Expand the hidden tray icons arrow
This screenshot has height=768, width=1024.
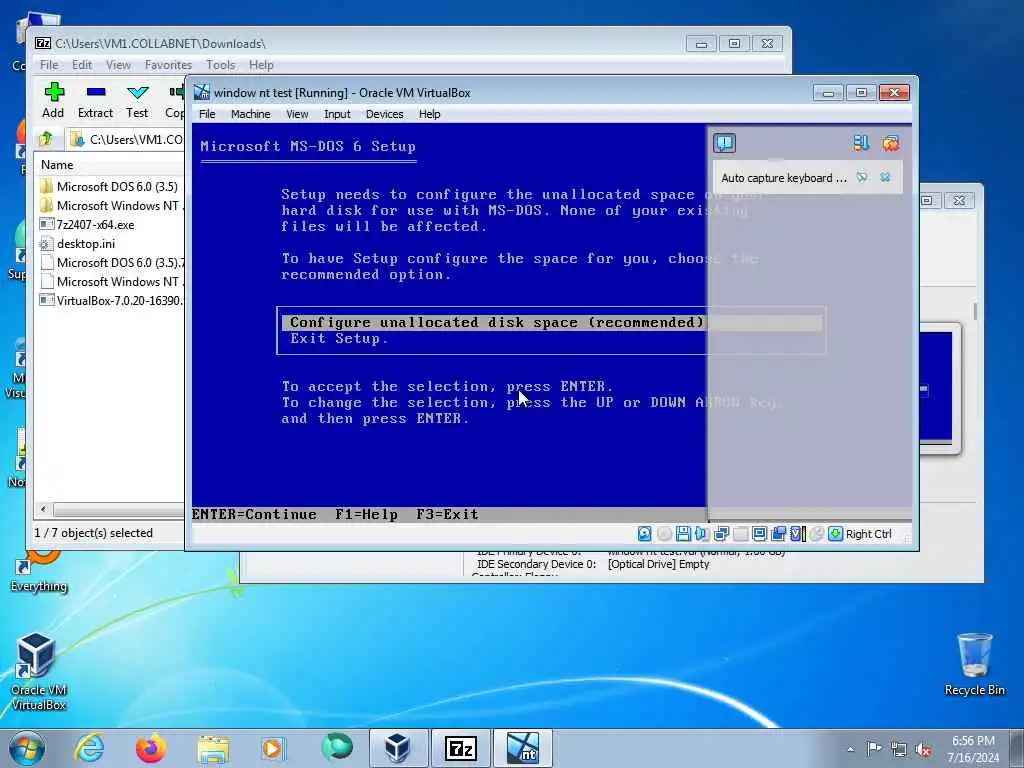pyautogui.click(x=850, y=749)
